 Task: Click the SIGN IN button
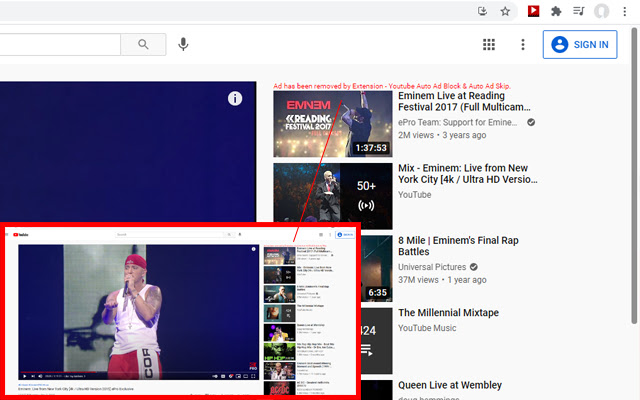(x=580, y=44)
